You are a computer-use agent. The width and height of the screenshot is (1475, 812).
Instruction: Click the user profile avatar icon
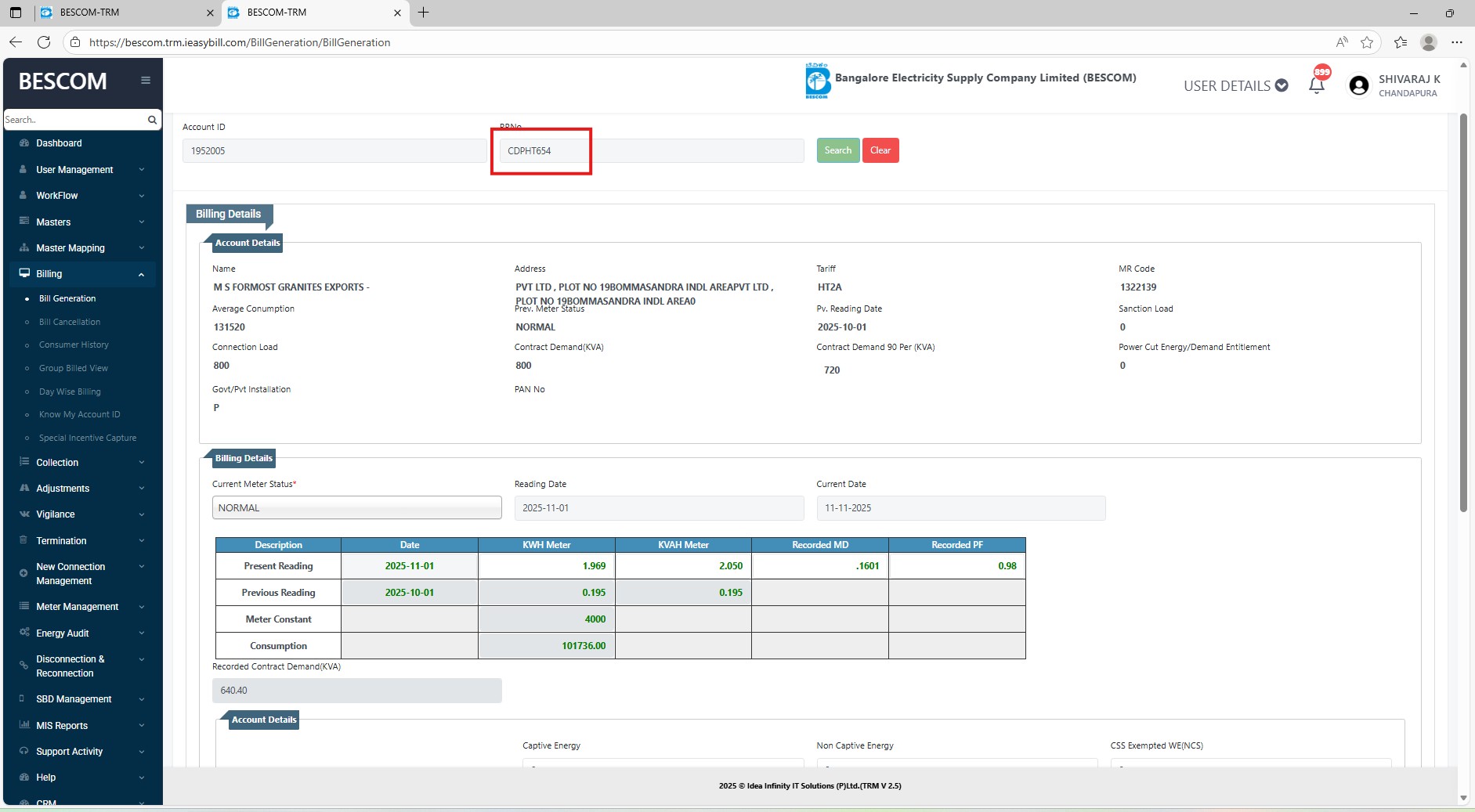pos(1359,85)
